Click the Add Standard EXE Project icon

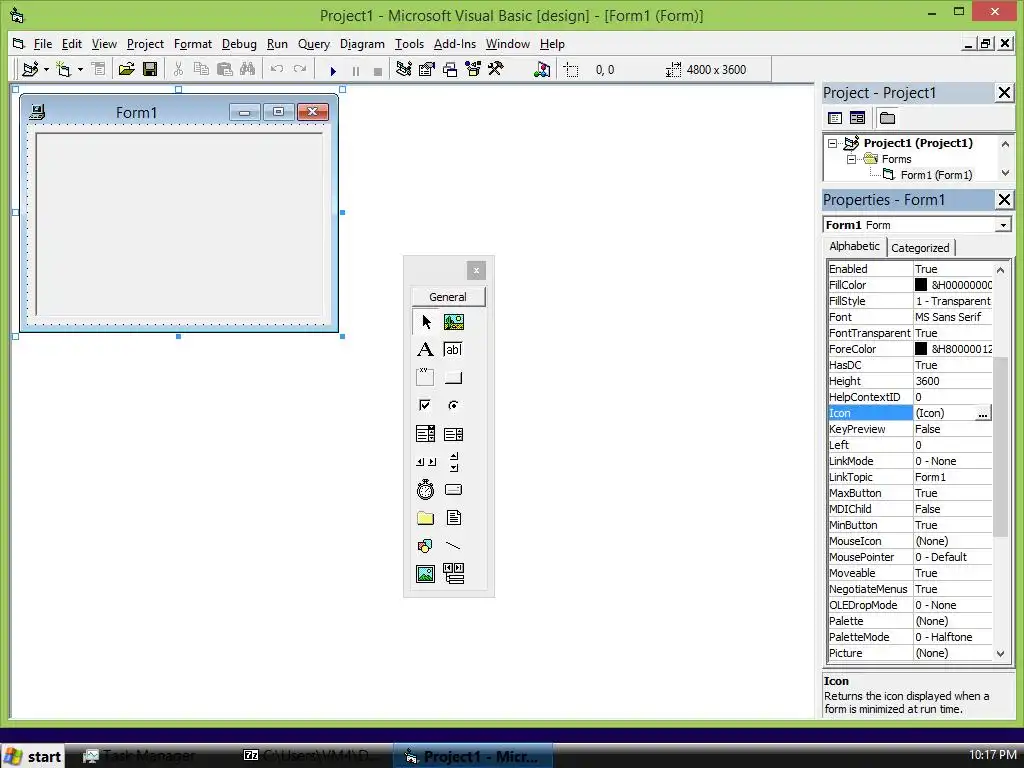point(30,69)
